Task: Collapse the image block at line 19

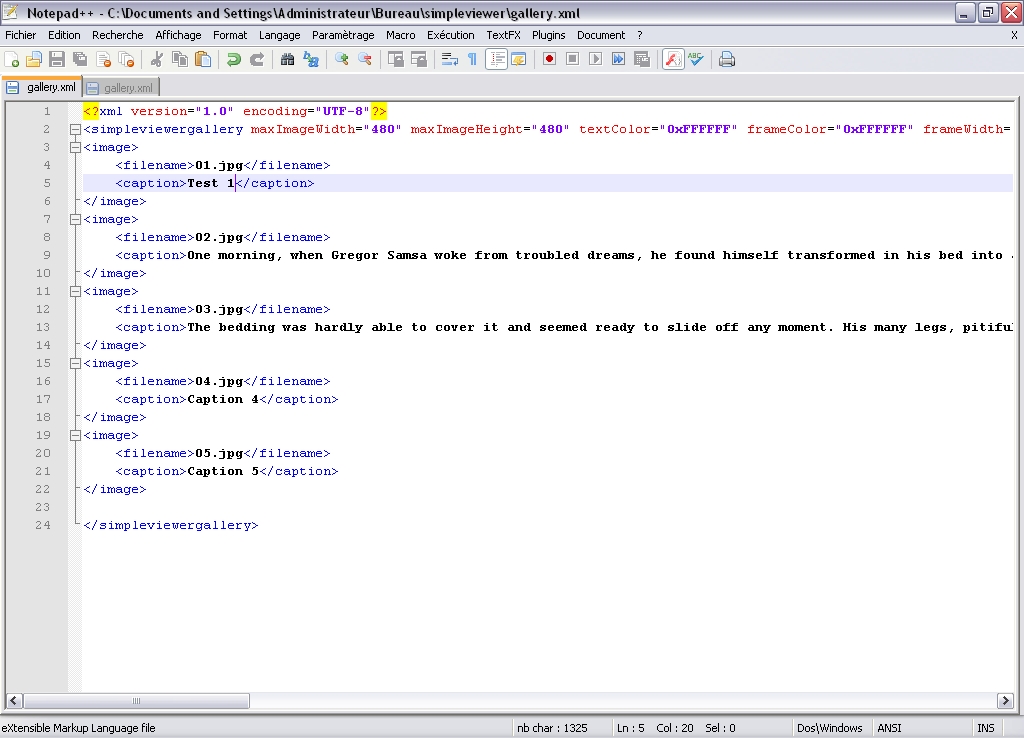Action: (75, 435)
